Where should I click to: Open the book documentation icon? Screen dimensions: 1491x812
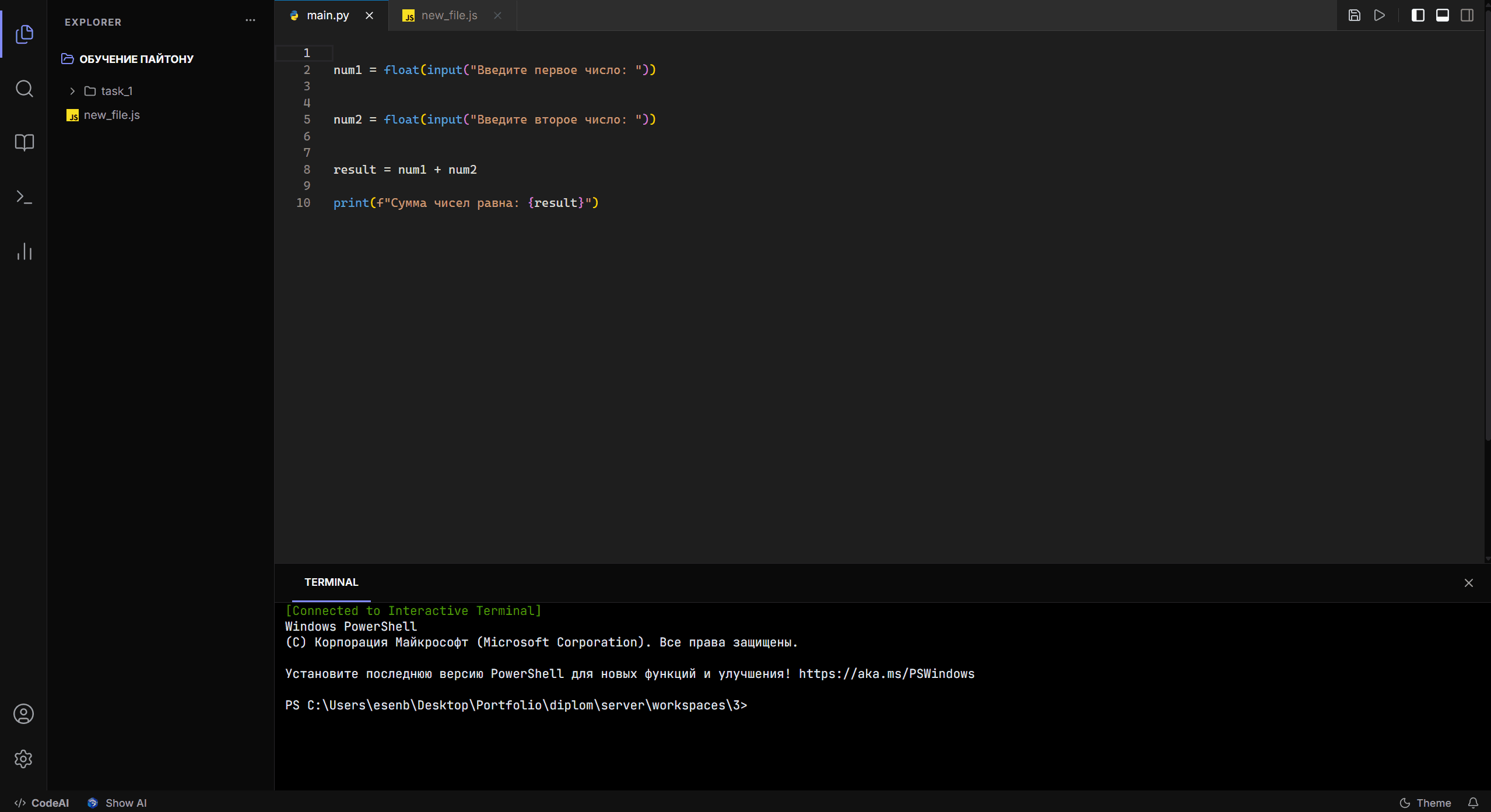pos(24,143)
